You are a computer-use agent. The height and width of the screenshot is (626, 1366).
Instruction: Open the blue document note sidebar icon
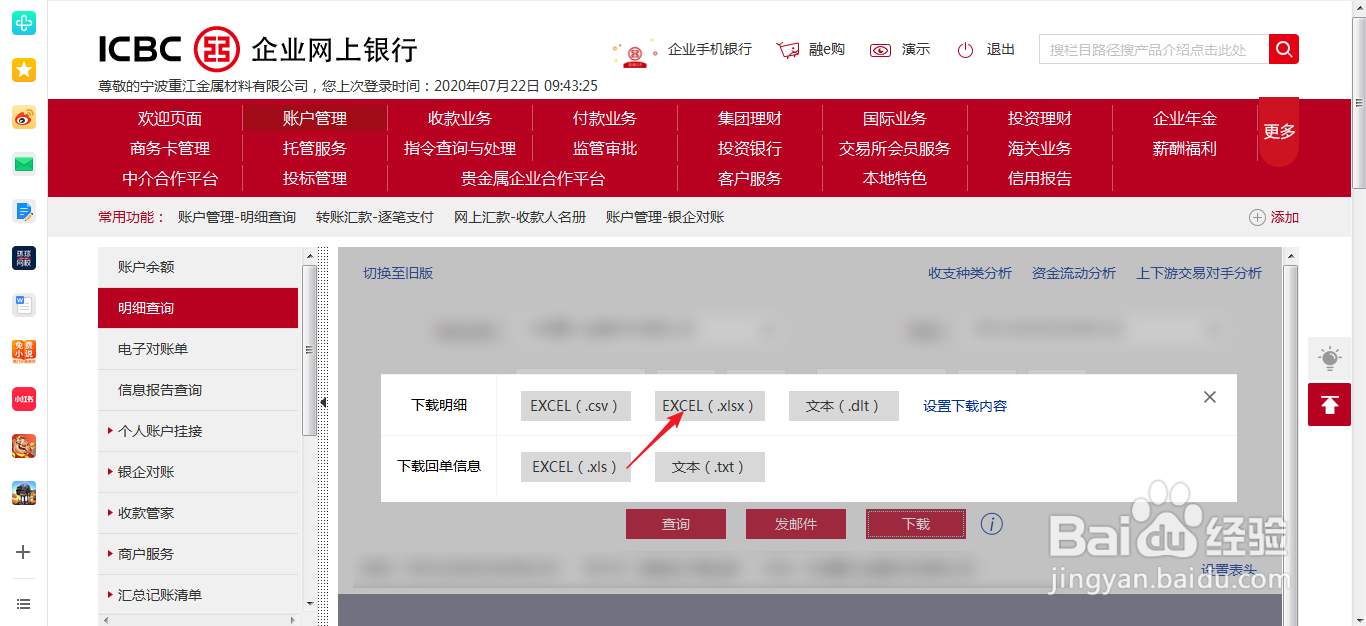(24, 211)
